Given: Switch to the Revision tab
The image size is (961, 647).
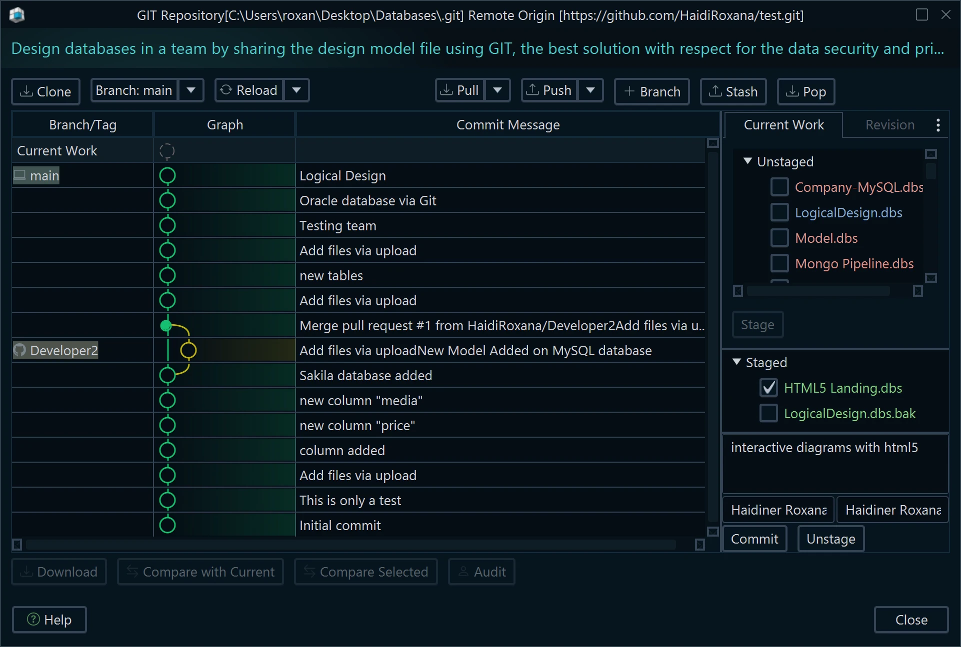Looking at the screenshot, I should point(889,125).
